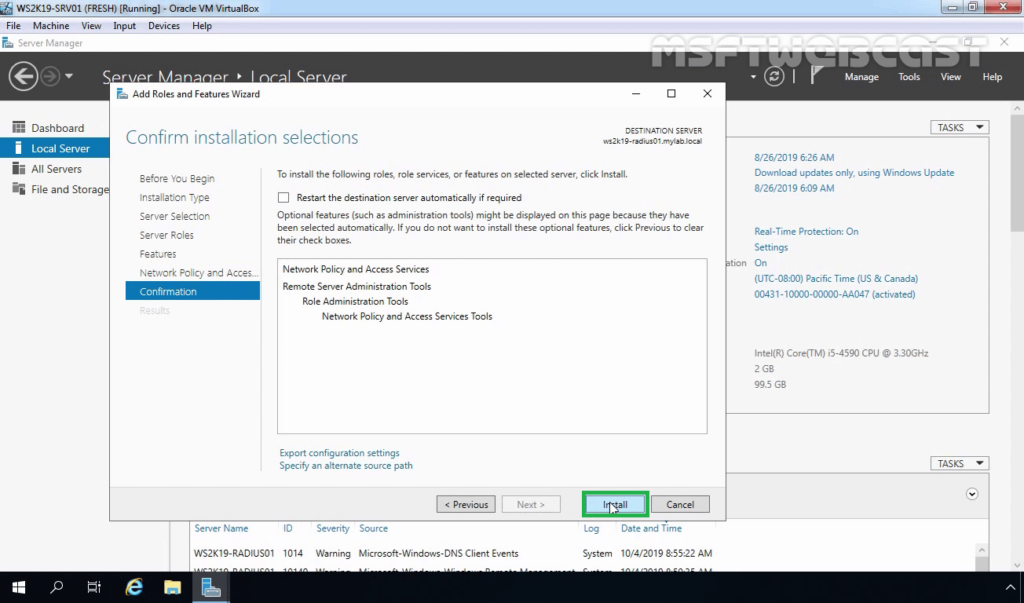Open the VirtualBox Input menu

coord(124,25)
